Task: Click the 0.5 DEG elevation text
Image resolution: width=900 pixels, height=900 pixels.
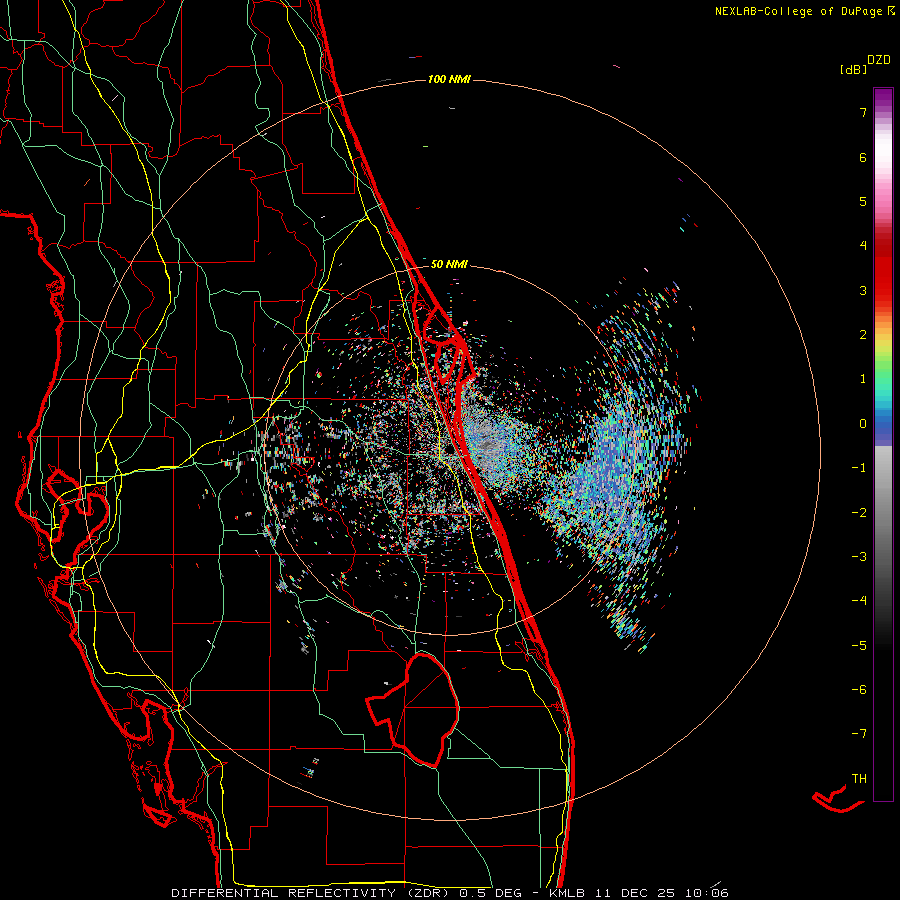Action: click(x=495, y=893)
